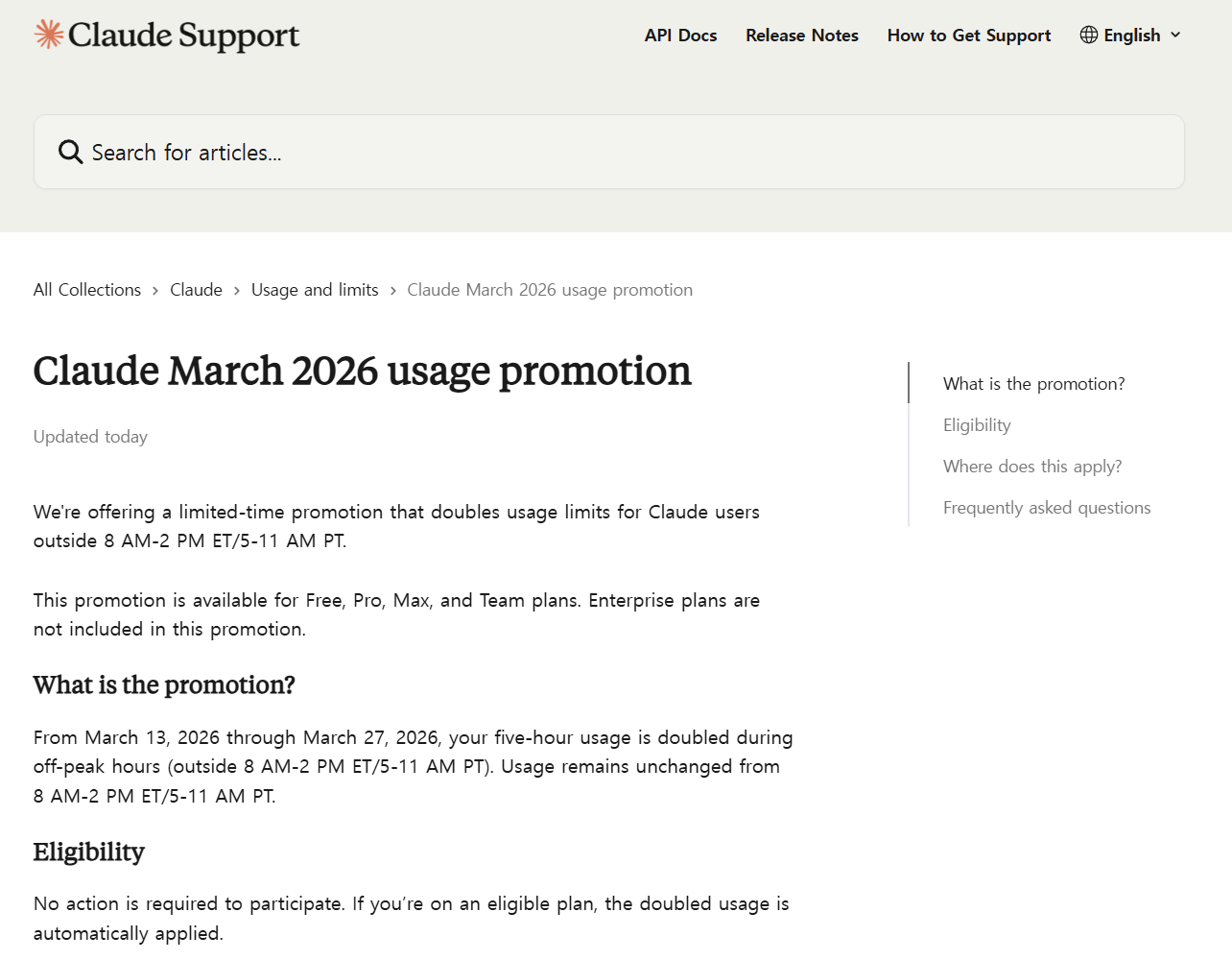The height and width of the screenshot is (960, 1232).
Task: Click the magnifying glass search icon
Action: 70,152
